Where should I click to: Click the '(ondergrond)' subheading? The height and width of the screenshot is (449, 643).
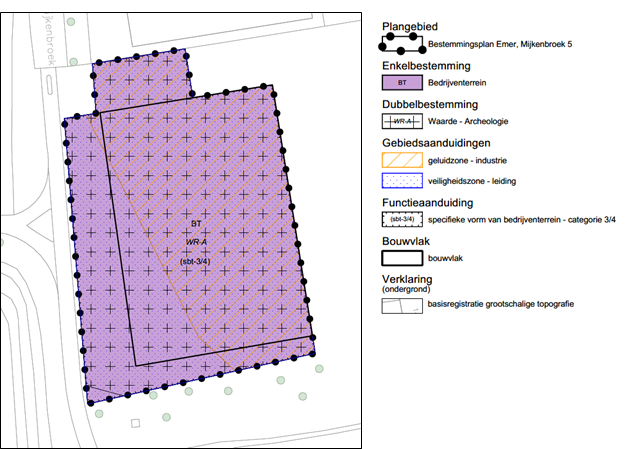[406, 289]
